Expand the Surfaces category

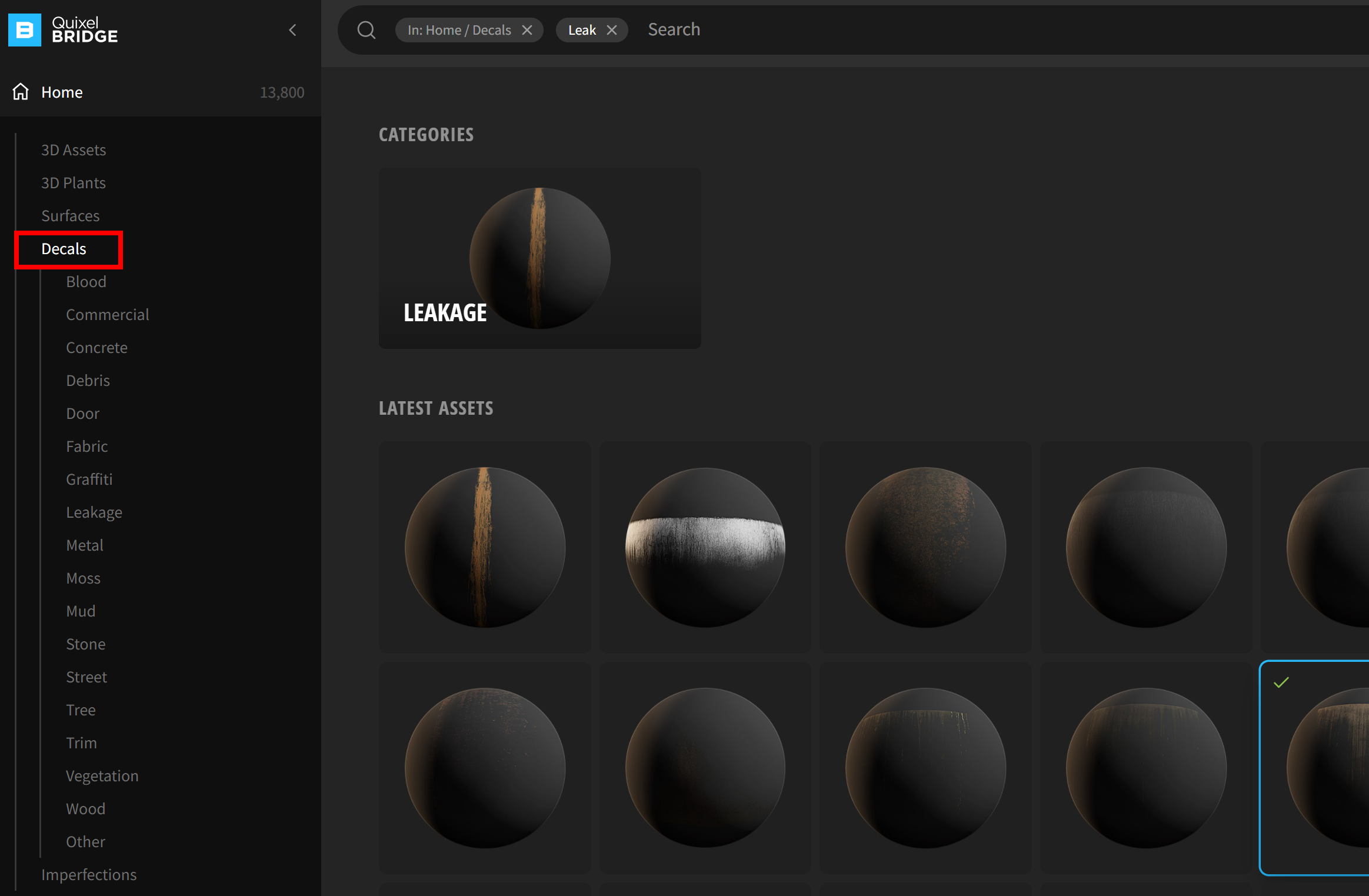71,216
